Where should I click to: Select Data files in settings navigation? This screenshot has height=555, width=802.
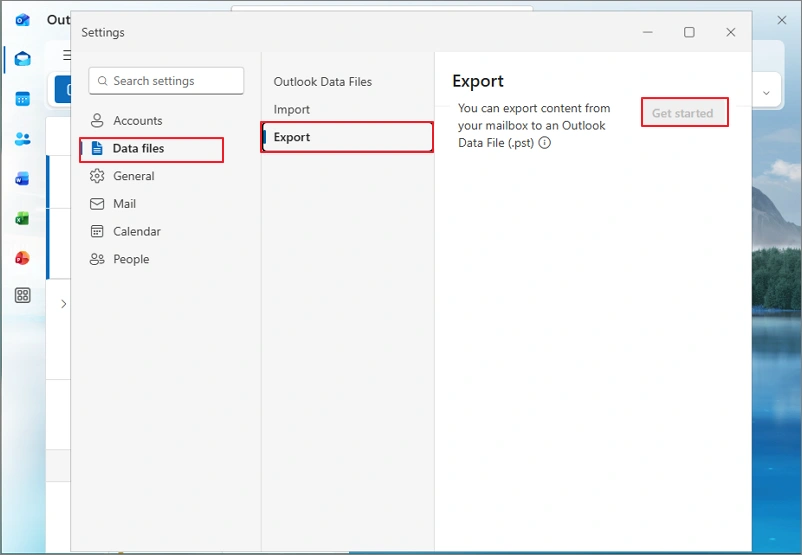click(x=152, y=149)
